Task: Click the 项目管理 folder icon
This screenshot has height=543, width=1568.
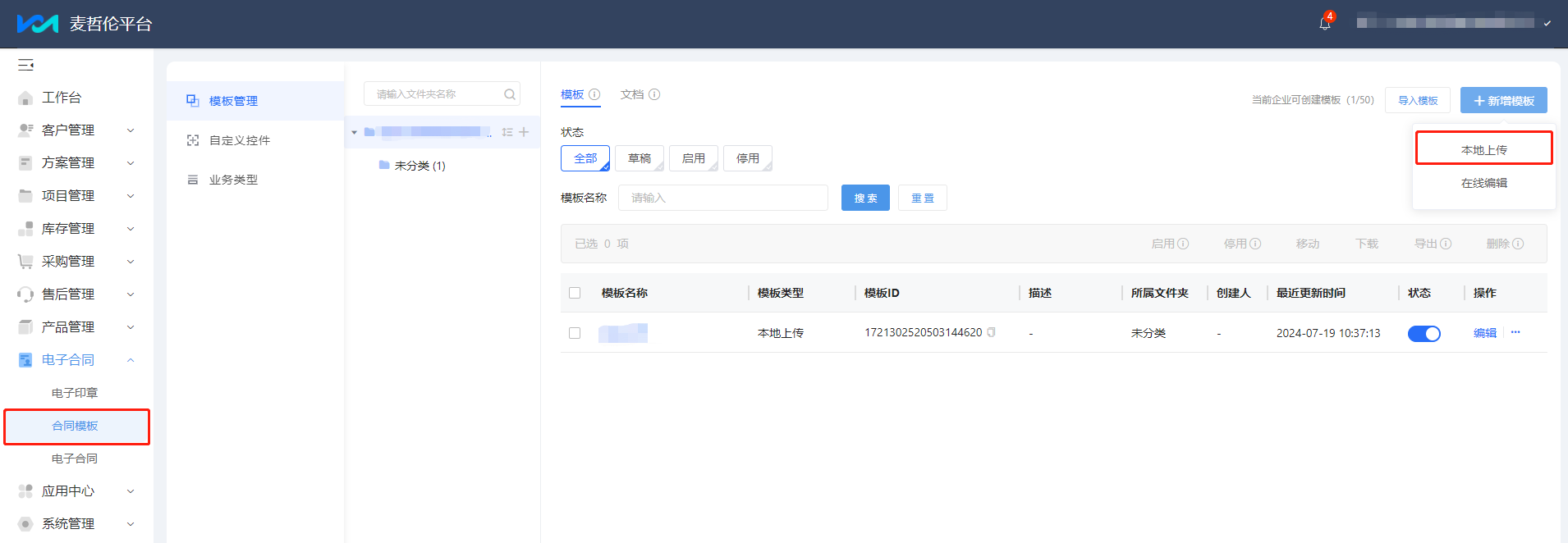Action: click(25, 196)
